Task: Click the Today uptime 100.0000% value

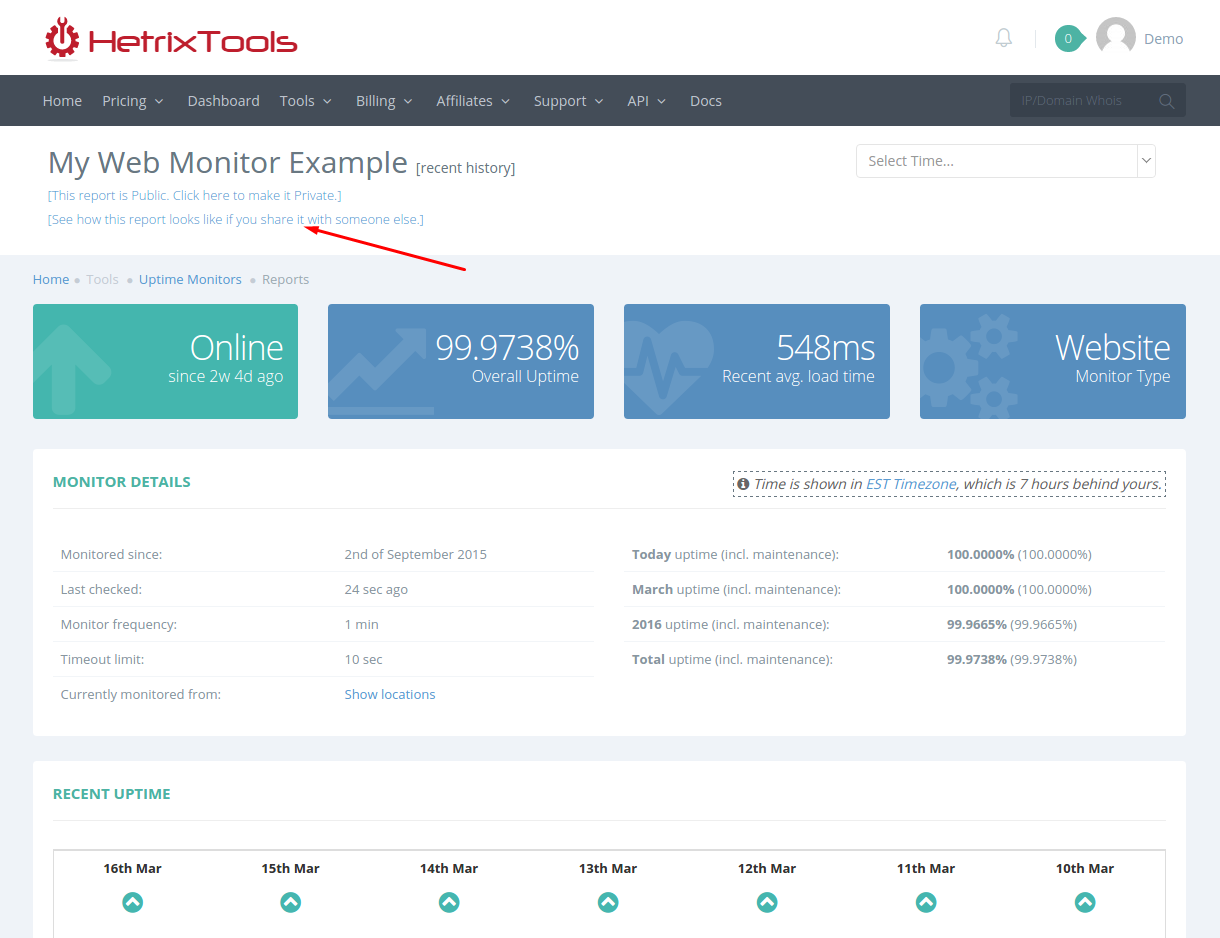Action: click(981, 554)
